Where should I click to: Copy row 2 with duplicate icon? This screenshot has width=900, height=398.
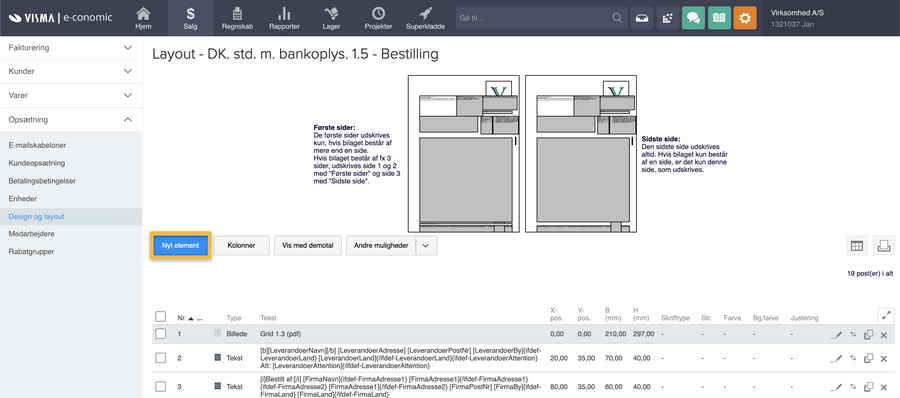(x=868, y=358)
